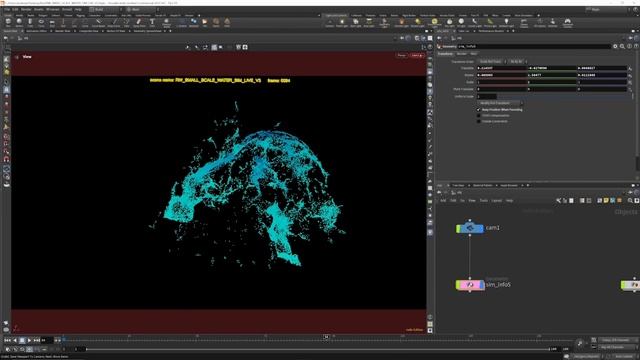The height and width of the screenshot is (360, 640).
Task: Open the network editor Layout menu
Action: tap(496, 201)
